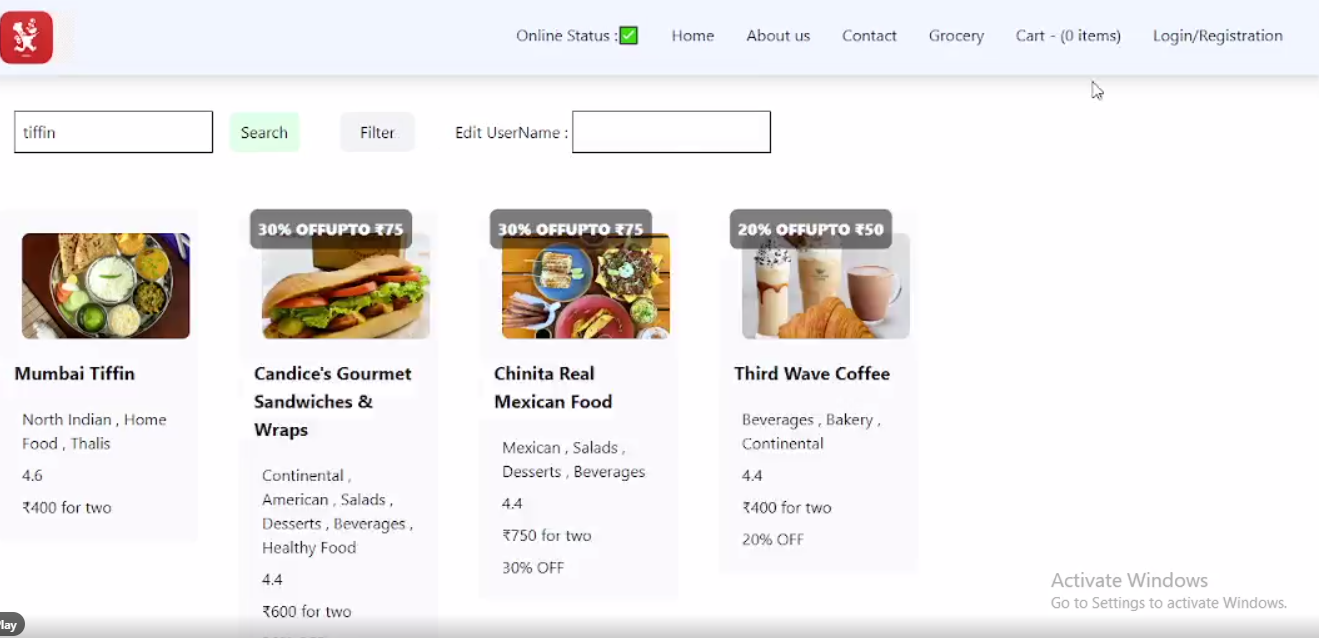Click Continental, American, Salads cuisine text
1319x638 pixels.
pyautogui.click(x=337, y=512)
